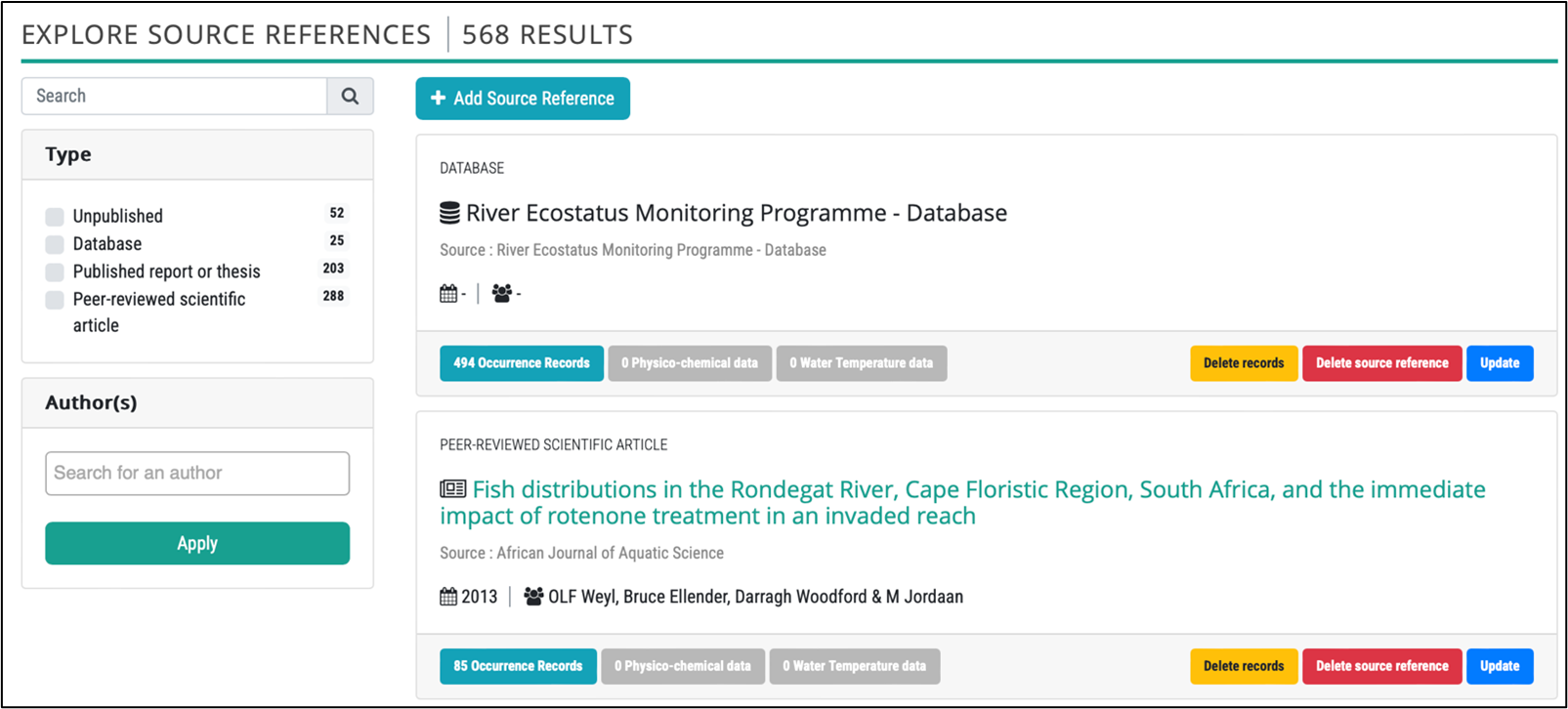The width and height of the screenshot is (1568, 709).
Task: Click the newspaper article icon beside Fish distributions
Action: (452, 489)
